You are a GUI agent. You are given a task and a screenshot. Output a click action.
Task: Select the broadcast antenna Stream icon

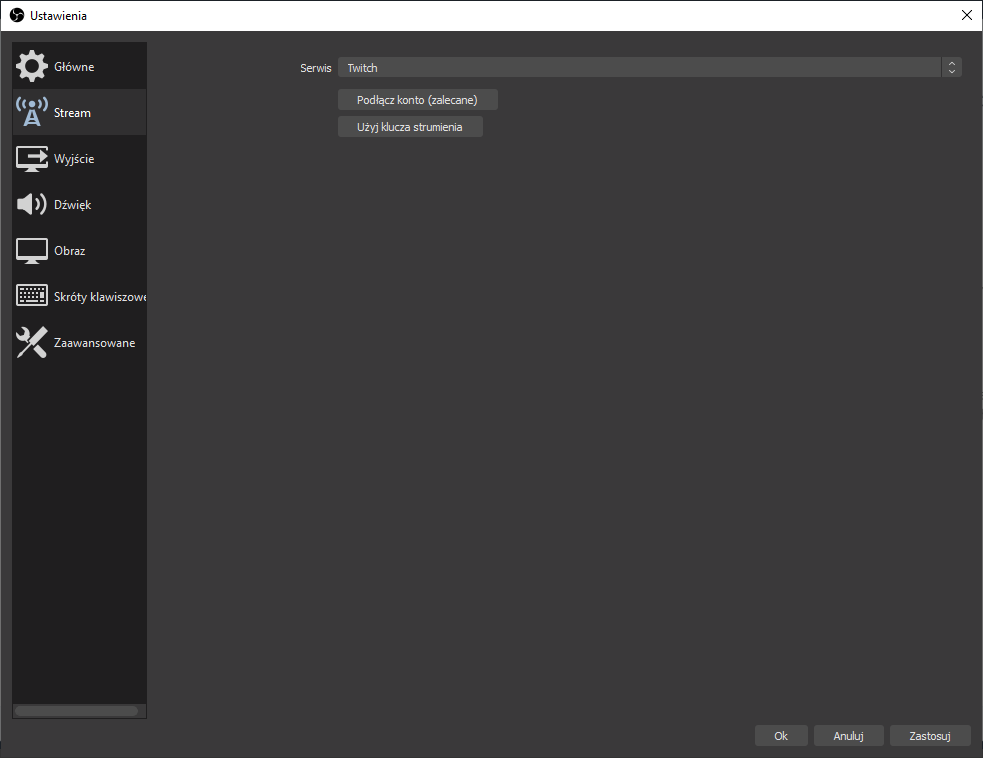pos(32,113)
